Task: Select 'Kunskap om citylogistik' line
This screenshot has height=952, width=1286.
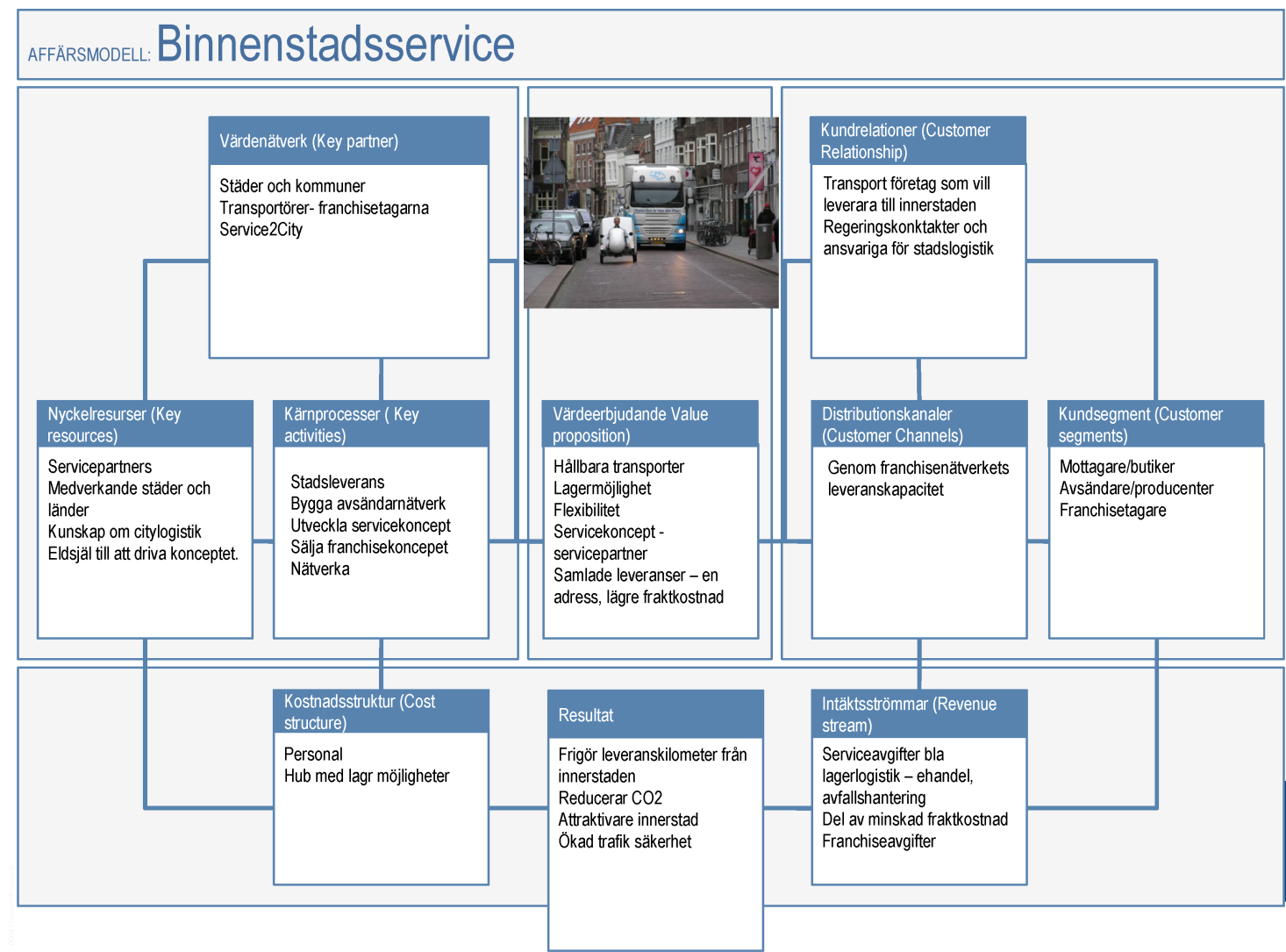Action: [x=125, y=532]
